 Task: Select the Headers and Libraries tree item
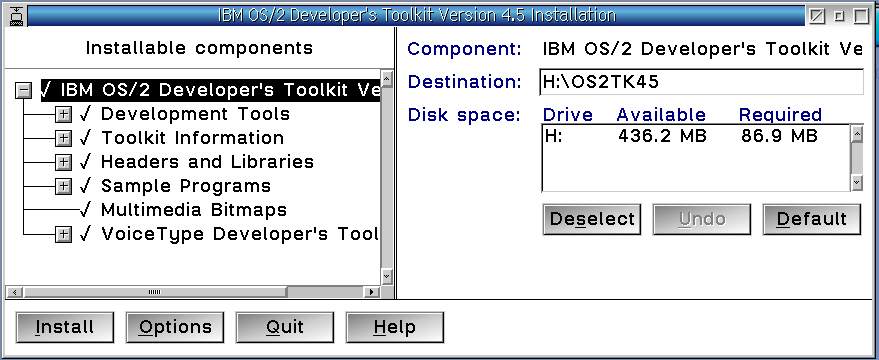click(207, 162)
